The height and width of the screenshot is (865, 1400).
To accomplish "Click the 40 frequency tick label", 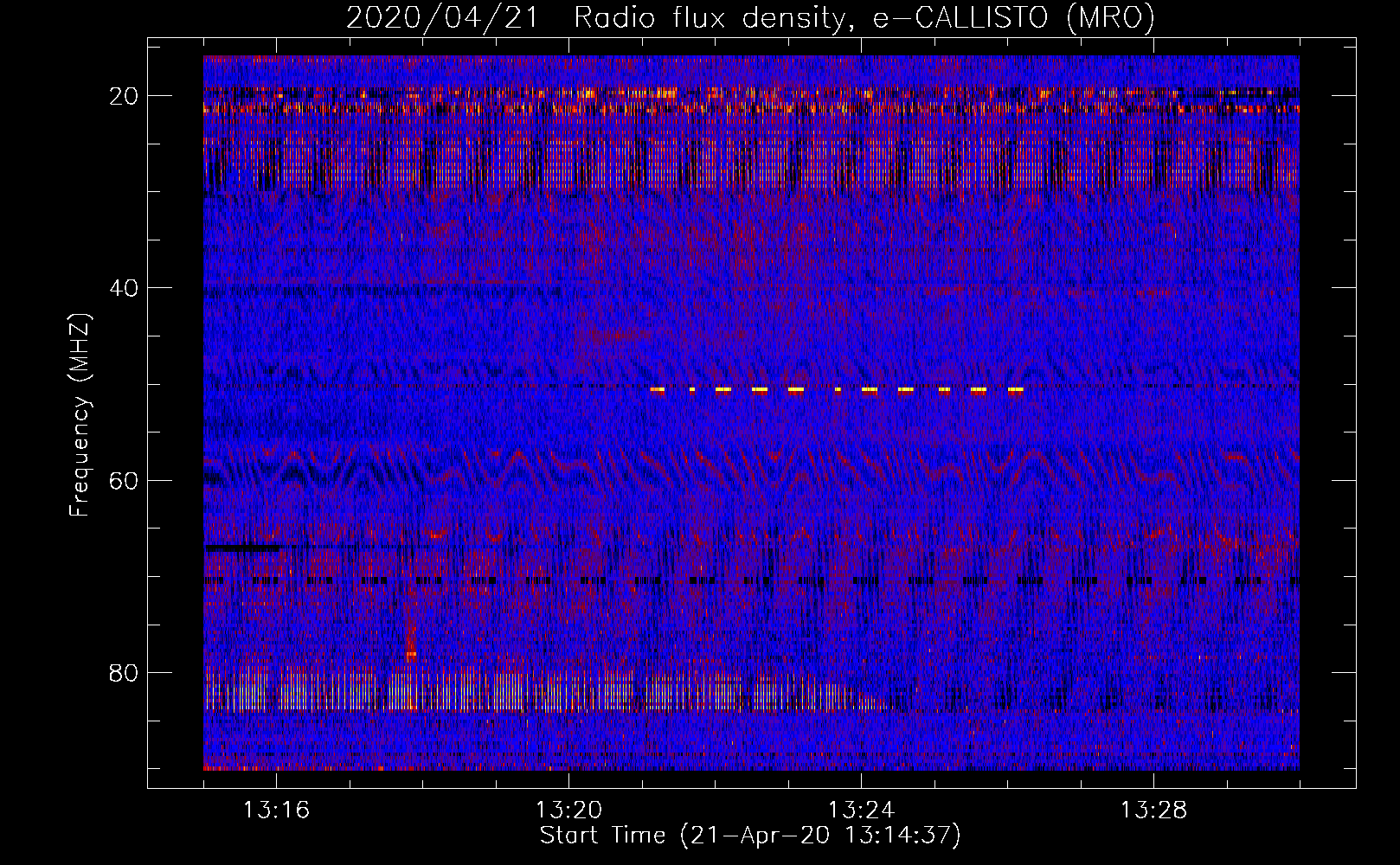I will (x=125, y=288).
